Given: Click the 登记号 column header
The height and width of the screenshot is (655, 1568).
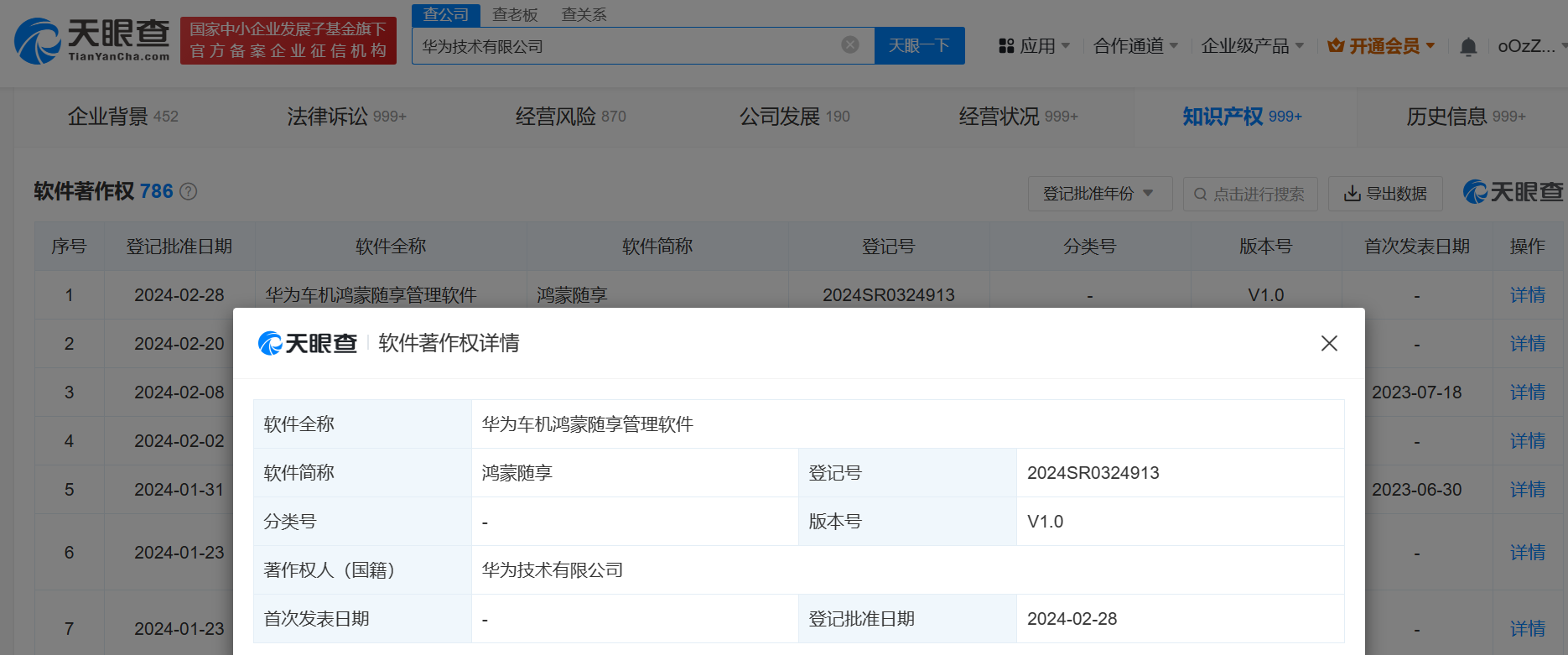Looking at the screenshot, I should 889,247.
